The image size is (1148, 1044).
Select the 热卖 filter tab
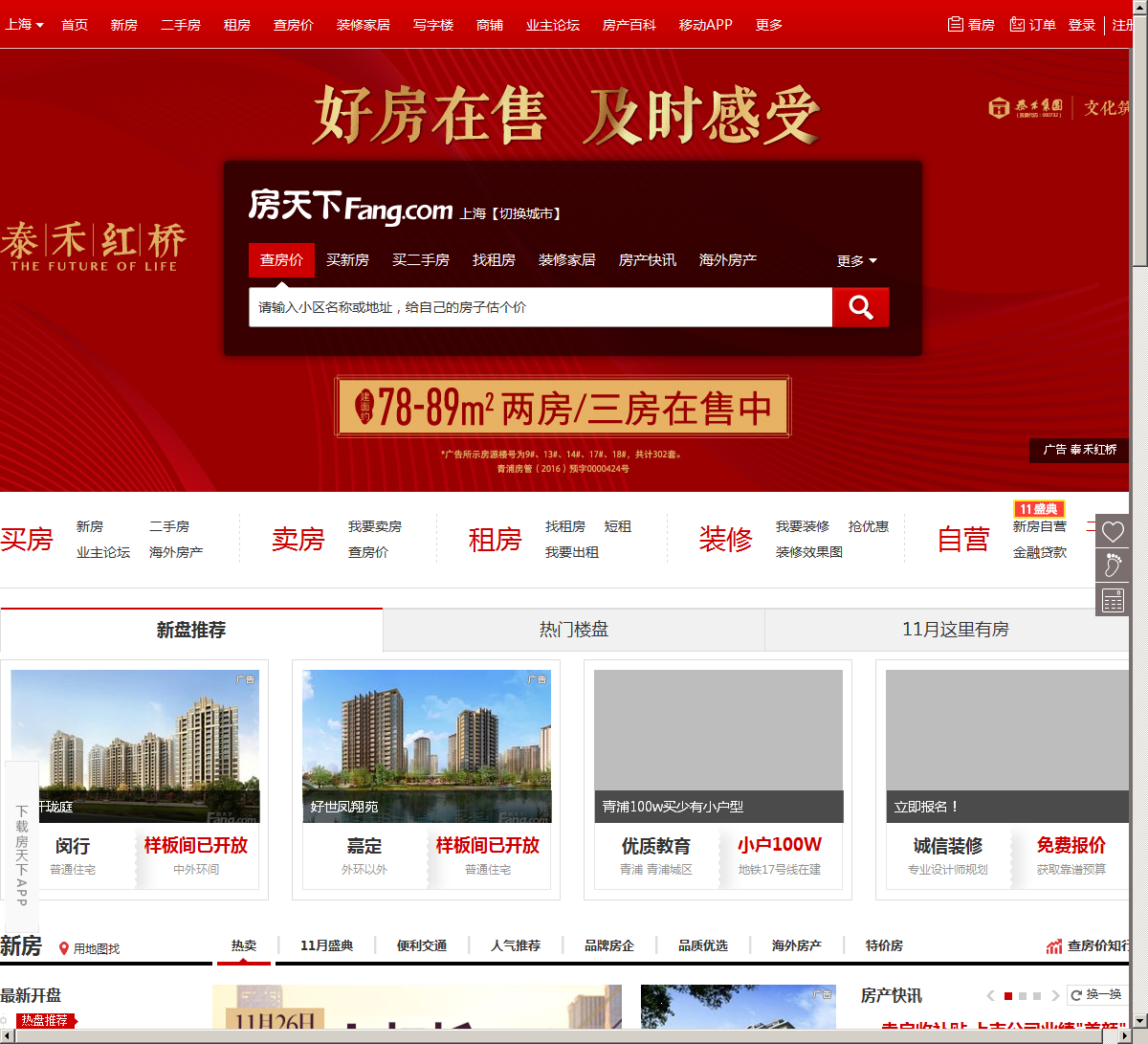[x=244, y=945]
